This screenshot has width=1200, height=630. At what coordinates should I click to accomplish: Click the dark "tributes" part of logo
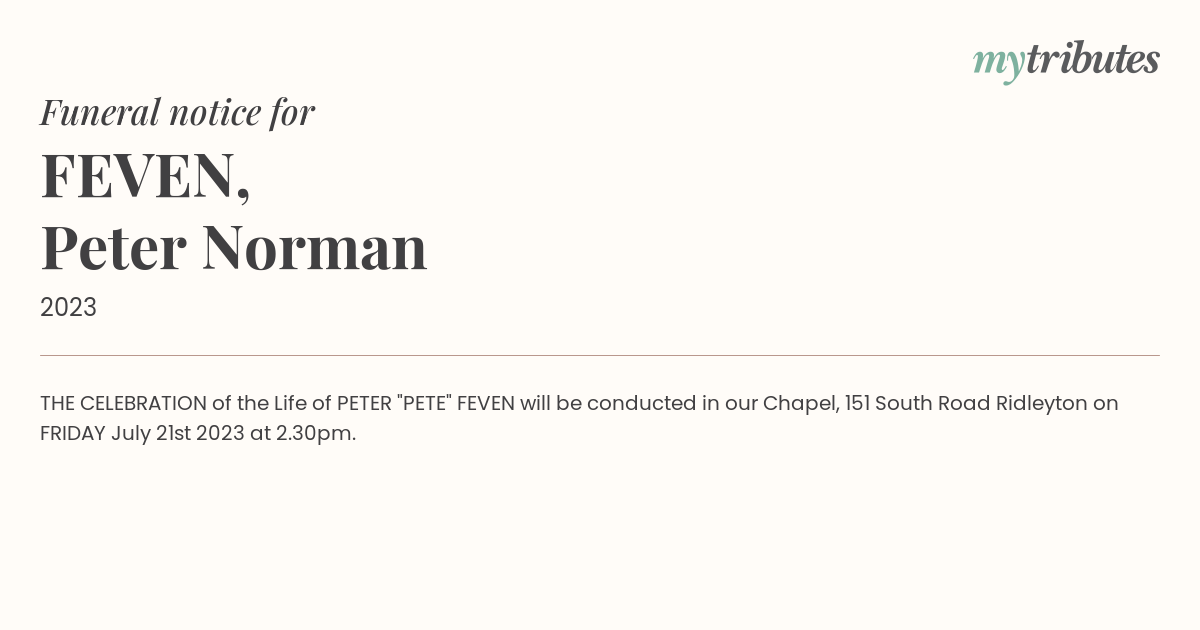(1093, 59)
